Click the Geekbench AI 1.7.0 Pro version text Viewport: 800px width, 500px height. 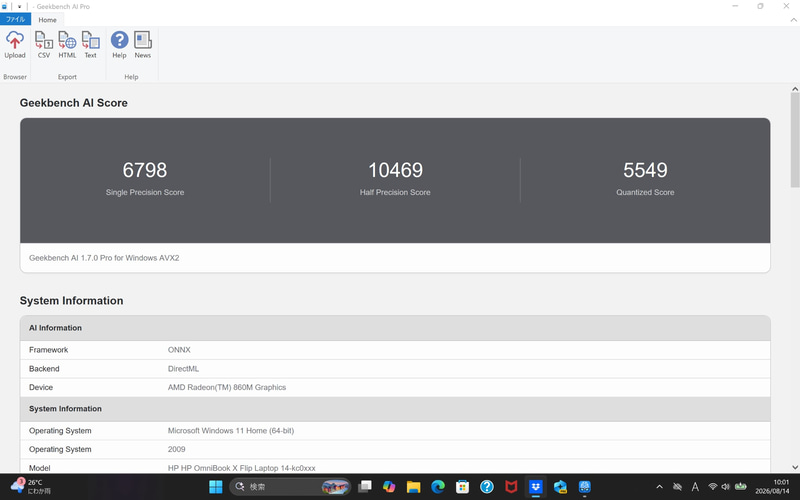point(104,258)
